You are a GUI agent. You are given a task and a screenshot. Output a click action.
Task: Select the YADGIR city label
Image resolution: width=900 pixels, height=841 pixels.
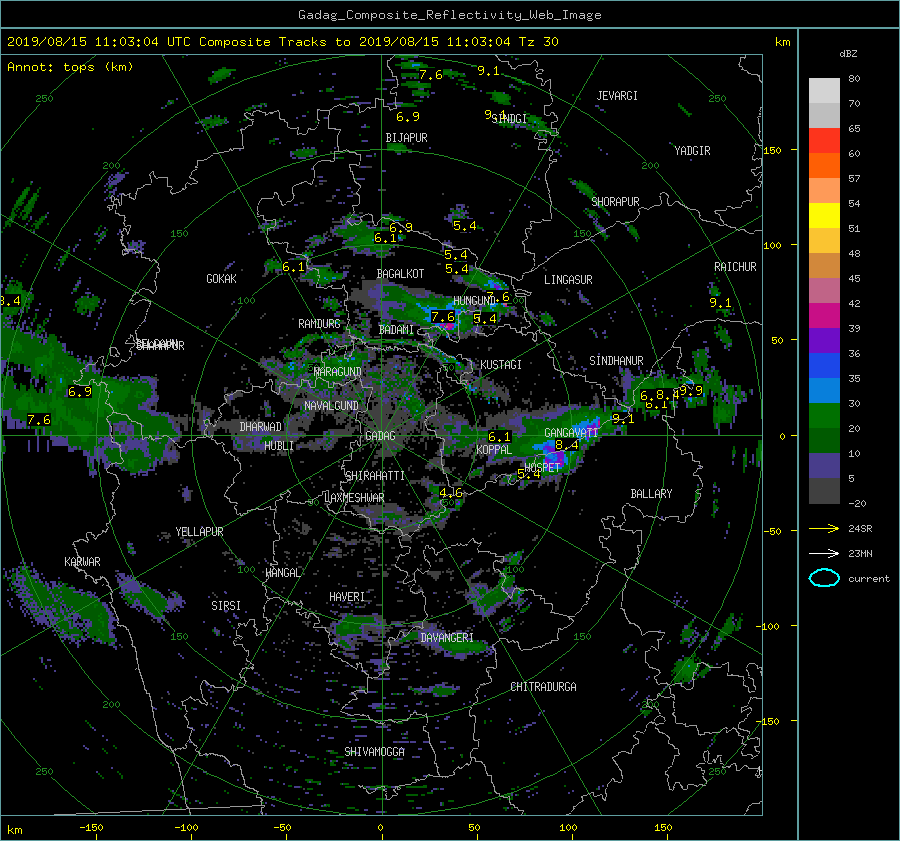692,151
